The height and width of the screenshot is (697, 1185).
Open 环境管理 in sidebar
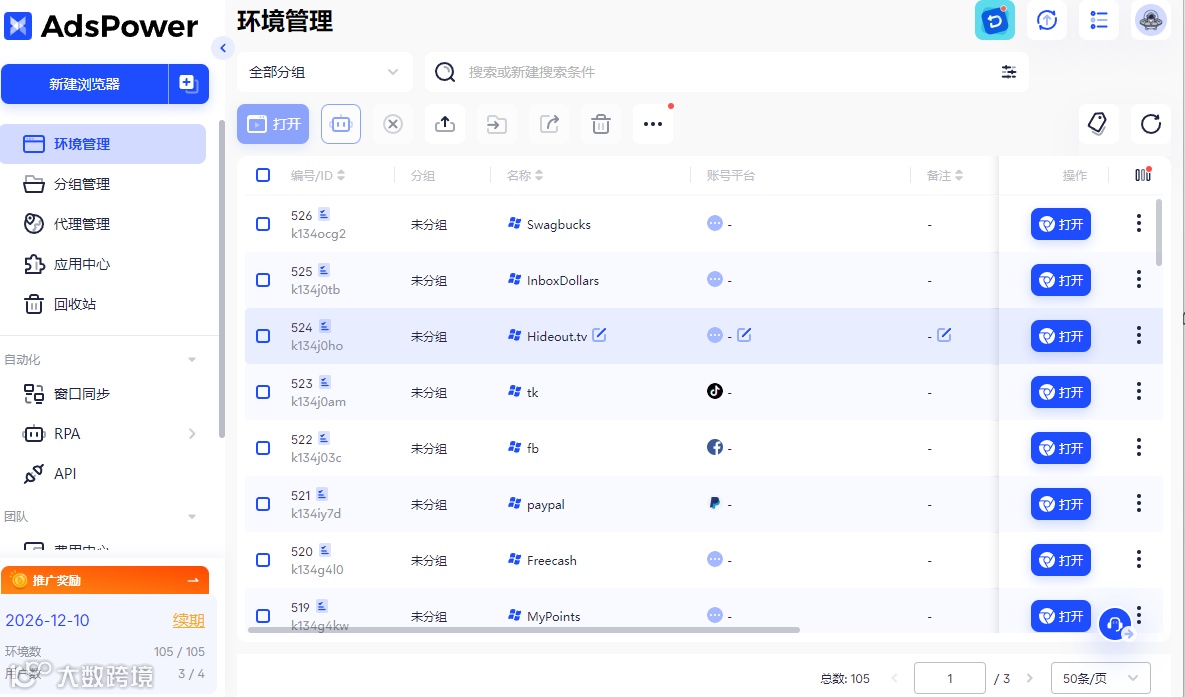103,144
